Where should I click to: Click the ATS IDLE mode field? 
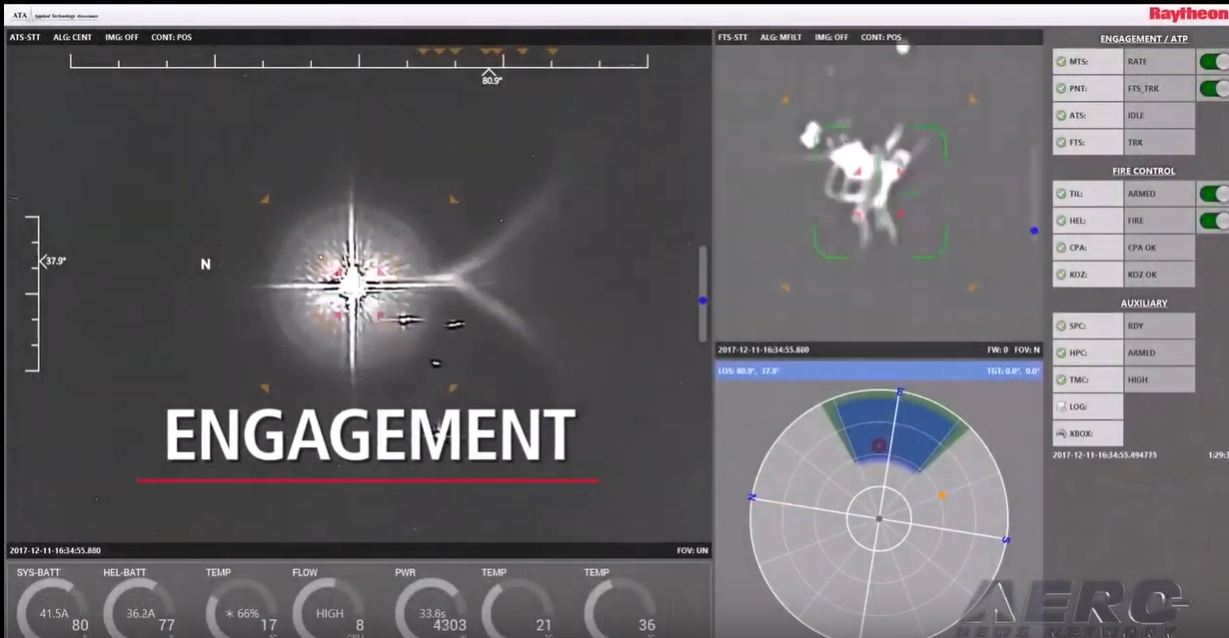1158,116
